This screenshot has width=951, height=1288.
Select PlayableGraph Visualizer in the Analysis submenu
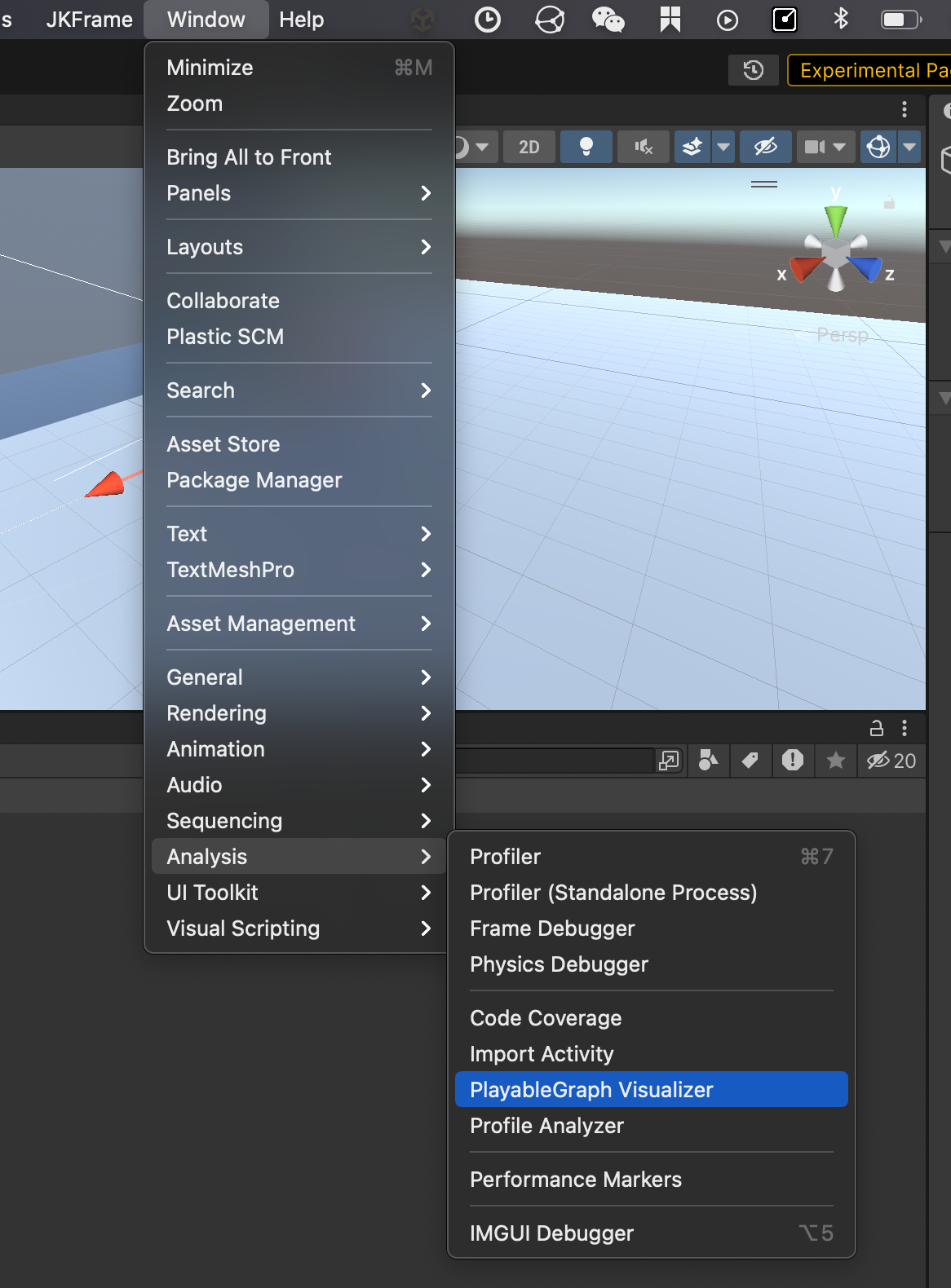(x=652, y=1090)
